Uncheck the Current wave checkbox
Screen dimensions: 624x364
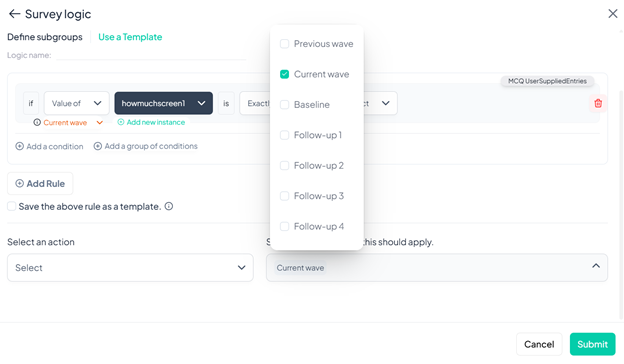pyautogui.click(x=284, y=74)
